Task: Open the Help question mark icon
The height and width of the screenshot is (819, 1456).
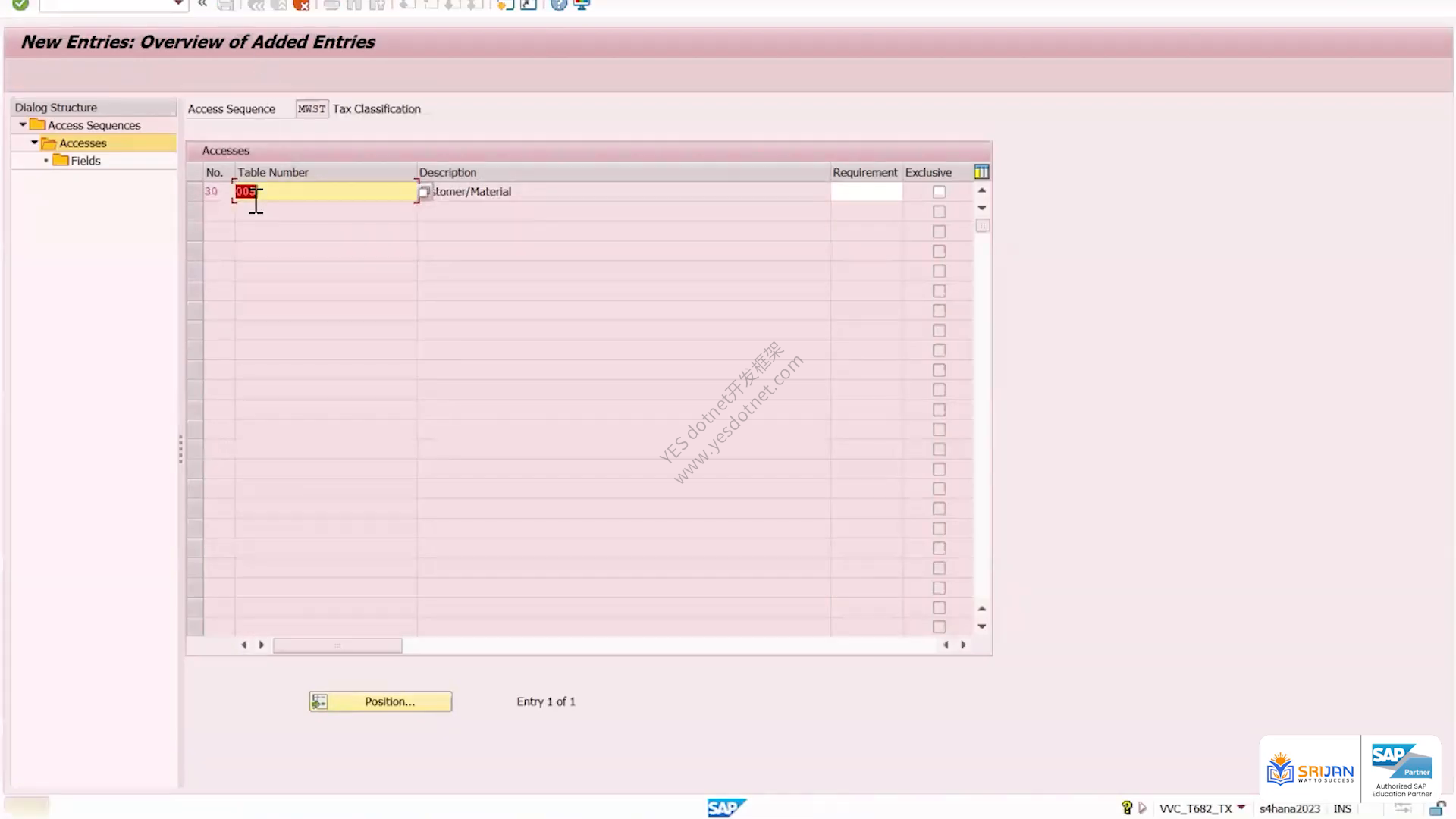Action: coord(559,5)
